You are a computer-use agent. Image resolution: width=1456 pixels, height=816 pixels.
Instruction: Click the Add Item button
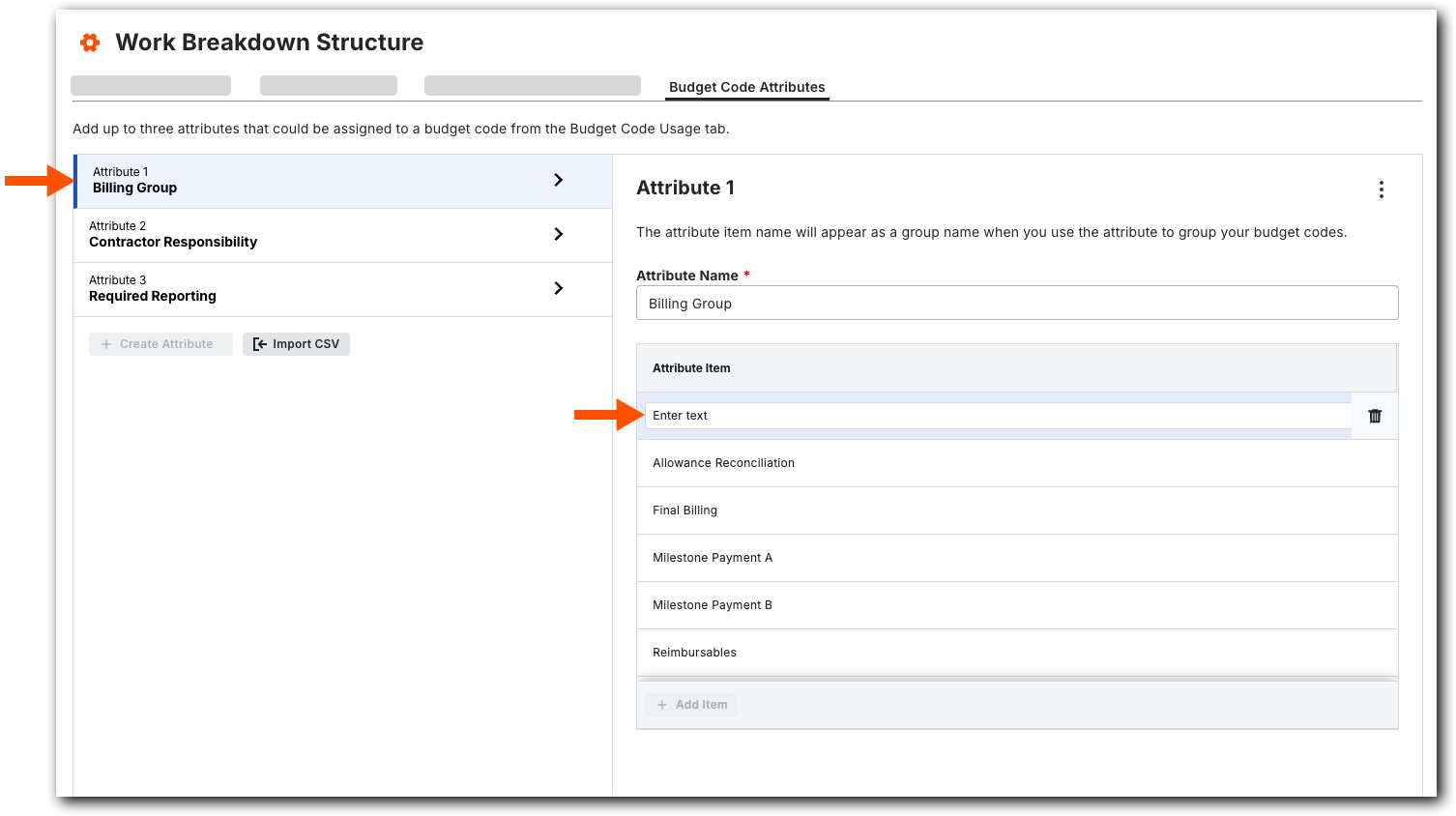tap(691, 705)
